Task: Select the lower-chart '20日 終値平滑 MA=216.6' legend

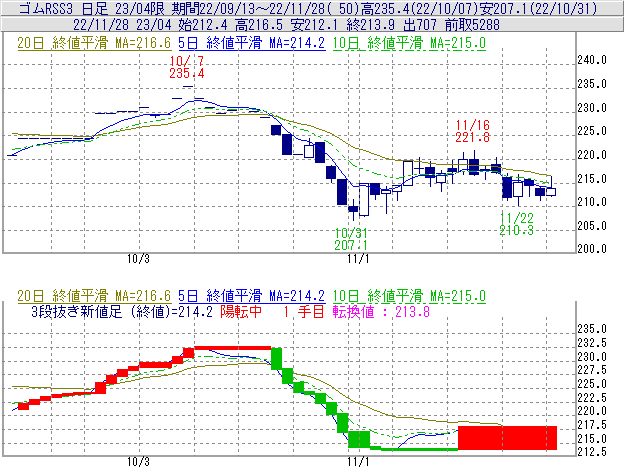Action: [94, 296]
